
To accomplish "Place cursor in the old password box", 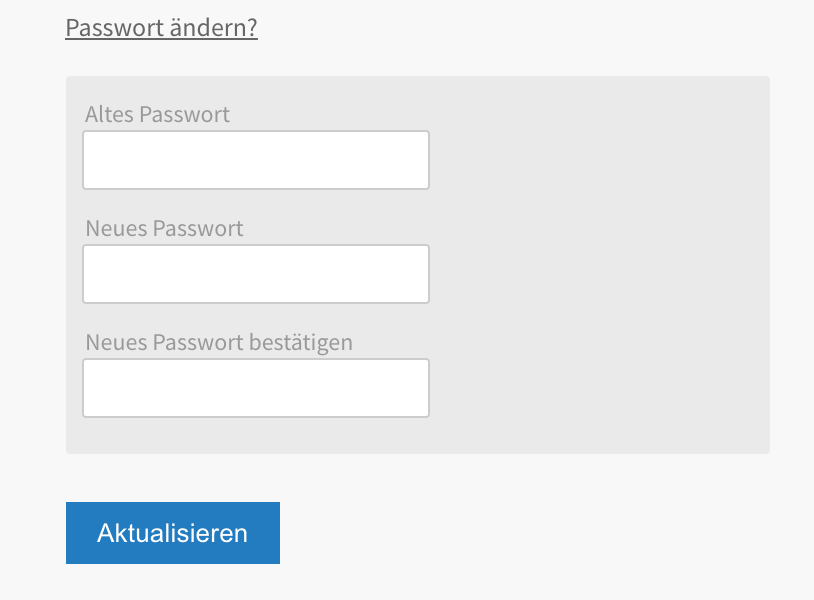I will pyautogui.click(x=256, y=160).
